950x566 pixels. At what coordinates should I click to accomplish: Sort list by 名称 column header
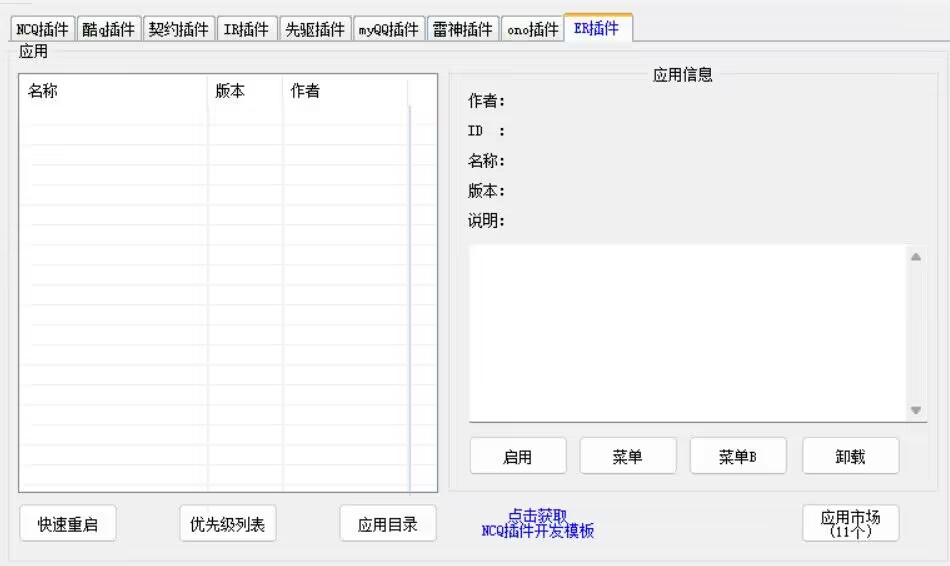pos(112,91)
